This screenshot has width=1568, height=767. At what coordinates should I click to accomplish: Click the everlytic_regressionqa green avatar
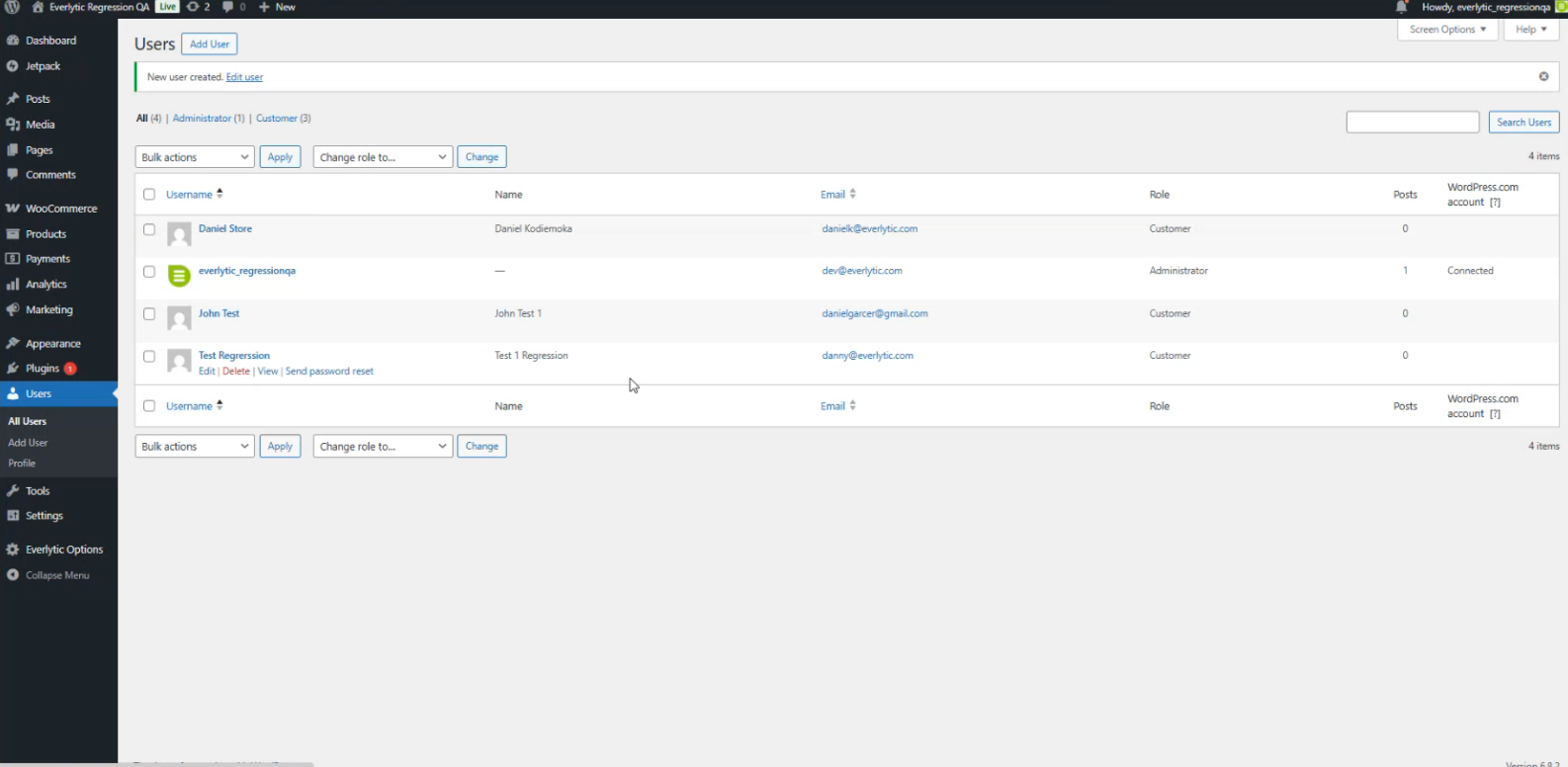(x=179, y=276)
